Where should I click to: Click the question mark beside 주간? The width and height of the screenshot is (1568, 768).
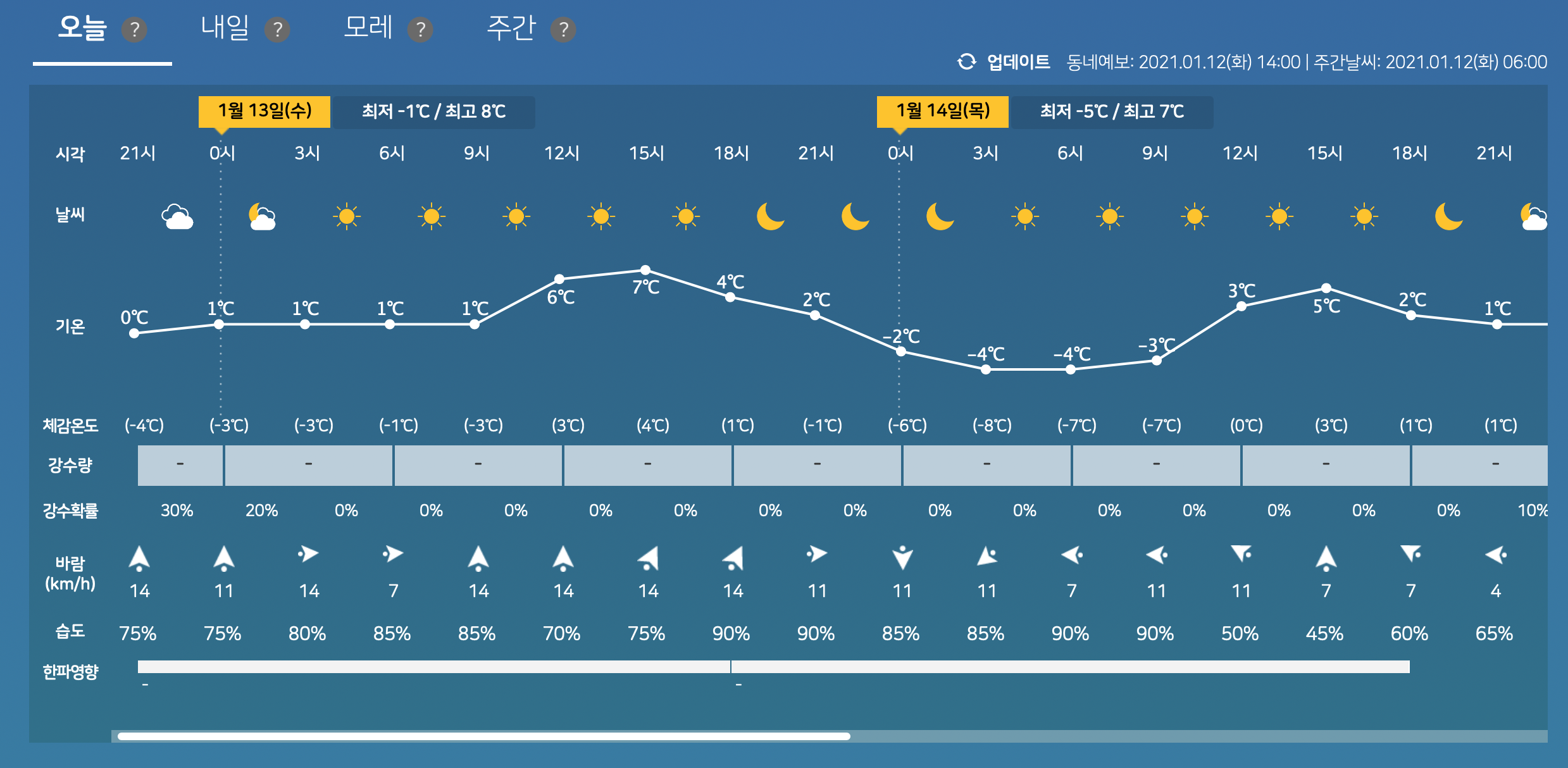pos(563,30)
